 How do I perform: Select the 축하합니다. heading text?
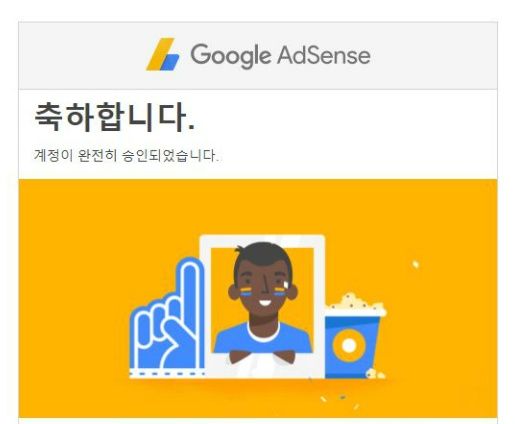tap(115, 117)
